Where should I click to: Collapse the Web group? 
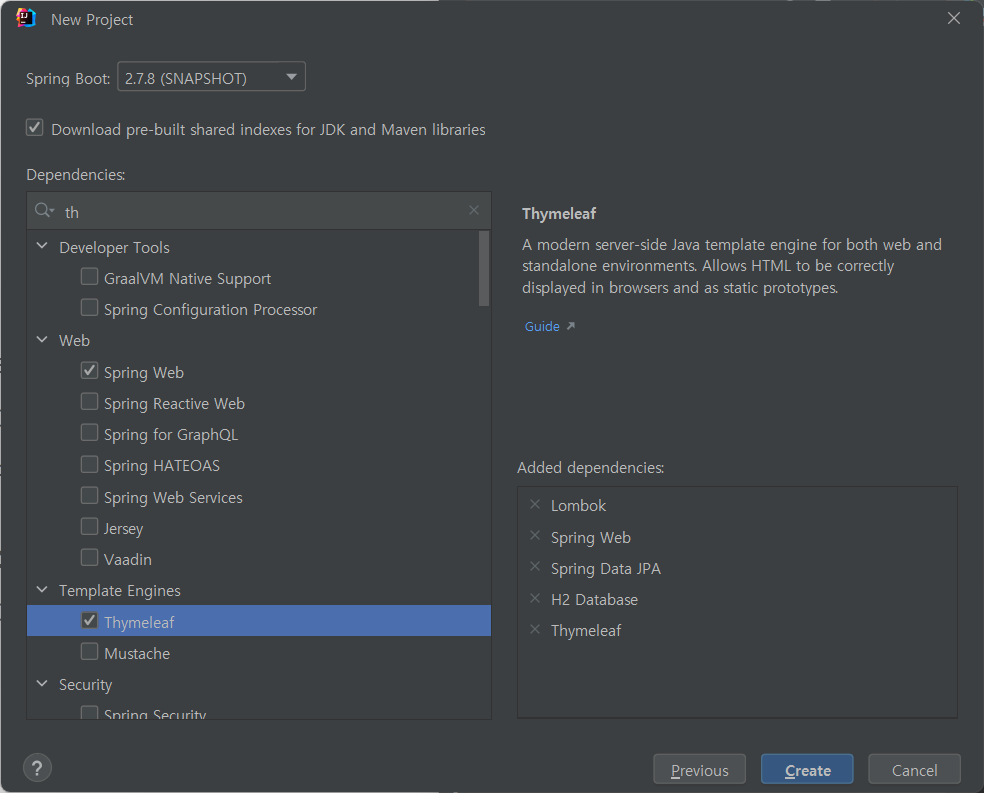42,339
